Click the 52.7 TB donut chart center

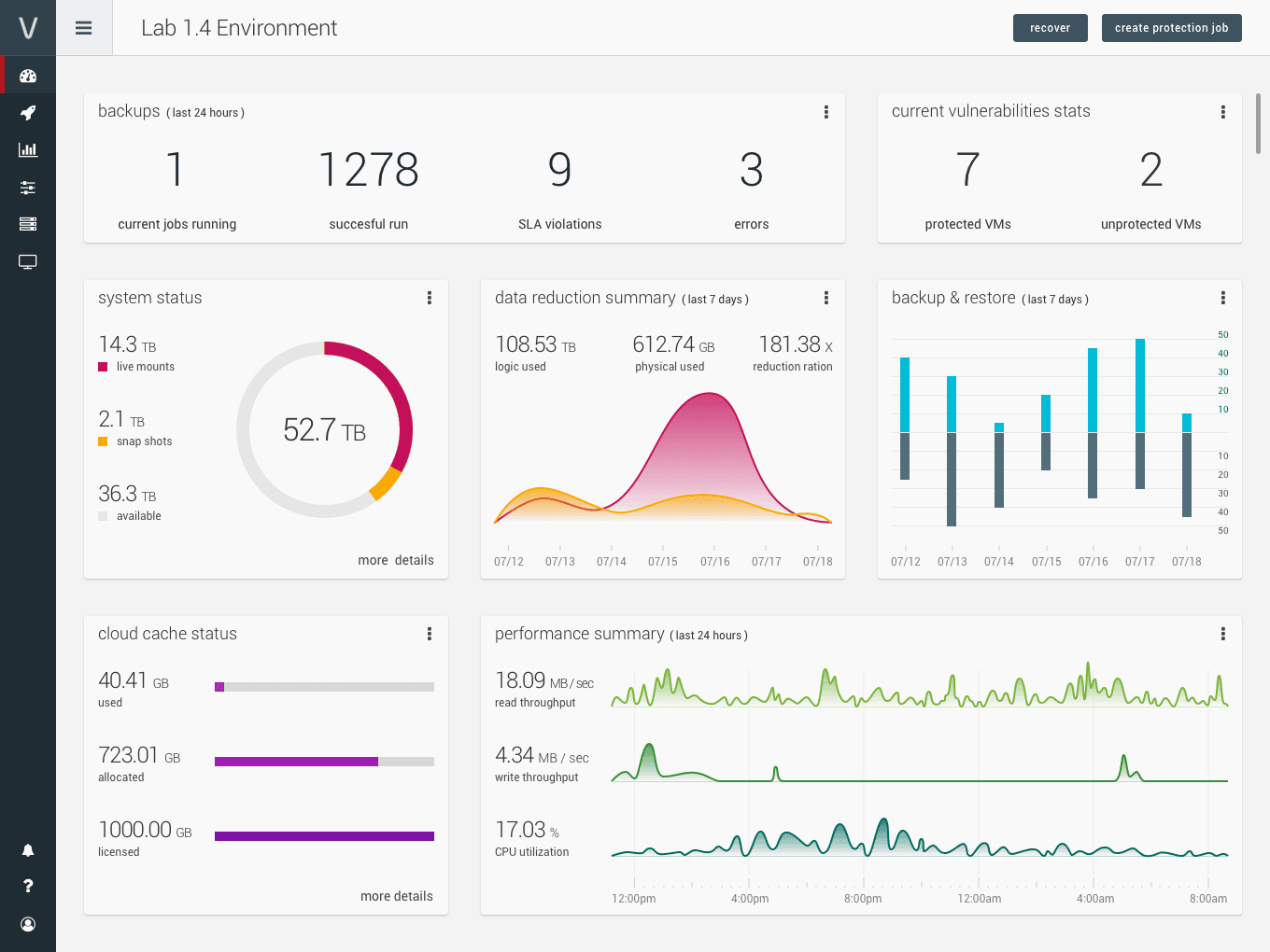click(x=324, y=430)
